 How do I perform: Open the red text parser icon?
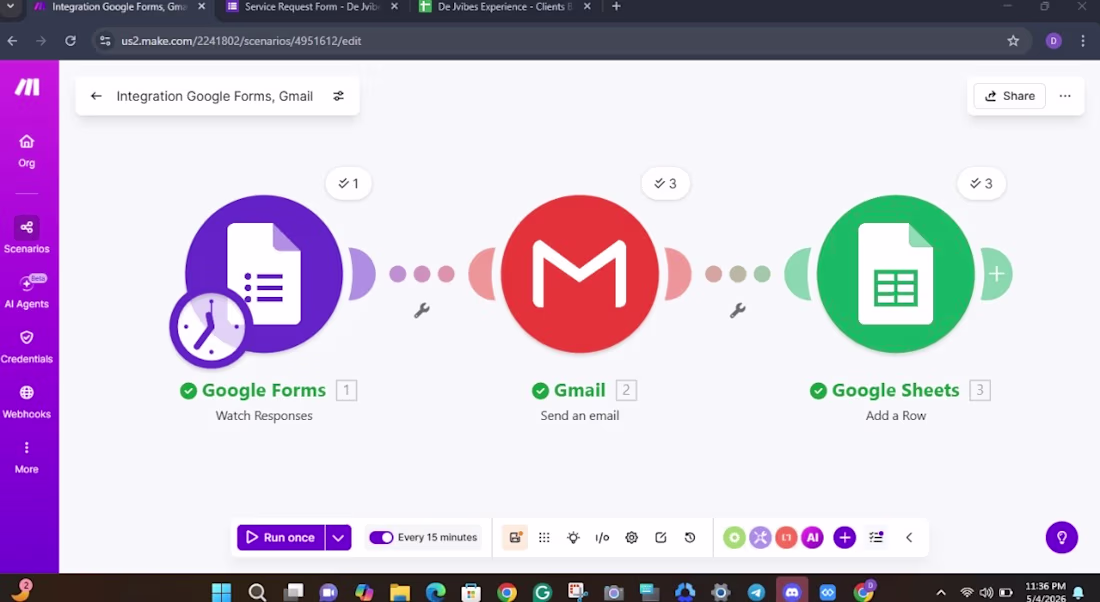786,537
